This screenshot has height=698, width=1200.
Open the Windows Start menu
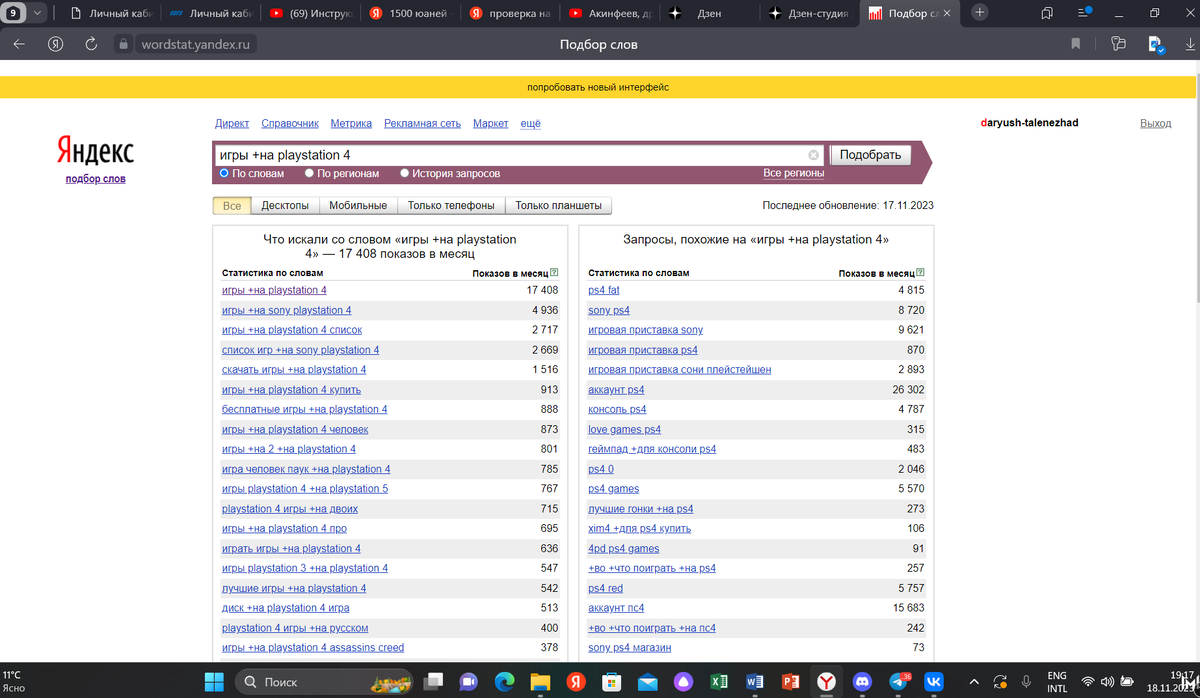click(x=214, y=681)
